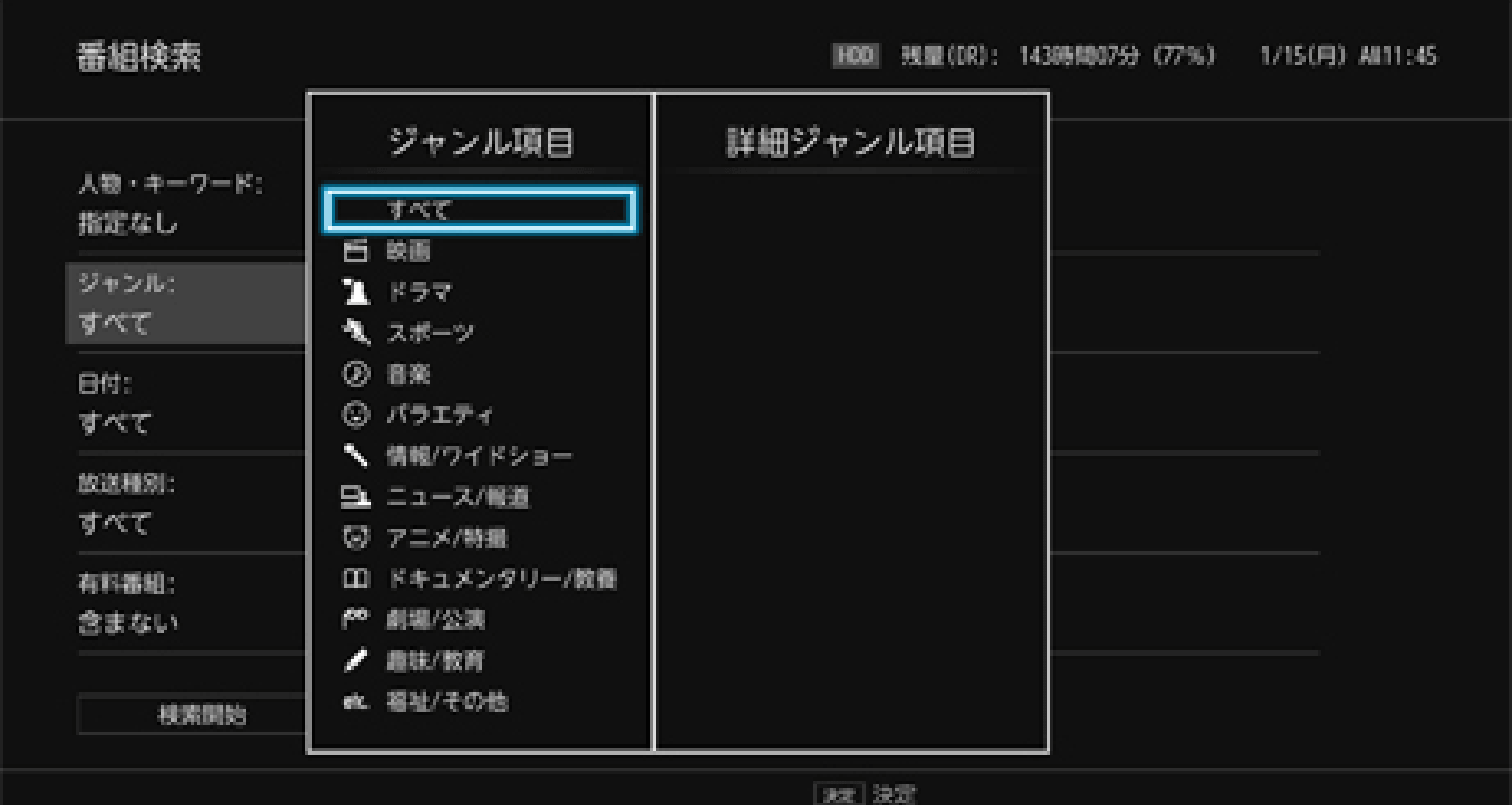Viewport: 1512px width, 805px height.
Task: Click the documentary (ドキュメンタリー/教養) book icon
Action: (355, 579)
